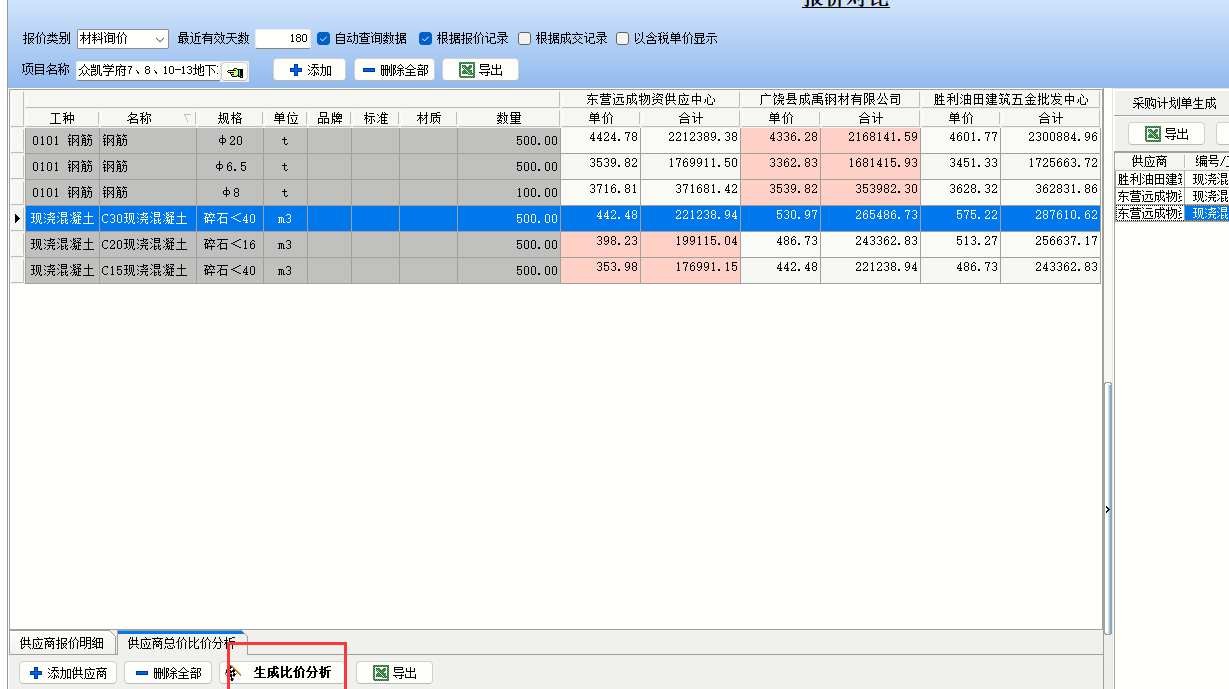This screenshot has width=1229, height=689.
Task: Switch to 供应商报价明细 tab
Action: click(x=62, y=643)
